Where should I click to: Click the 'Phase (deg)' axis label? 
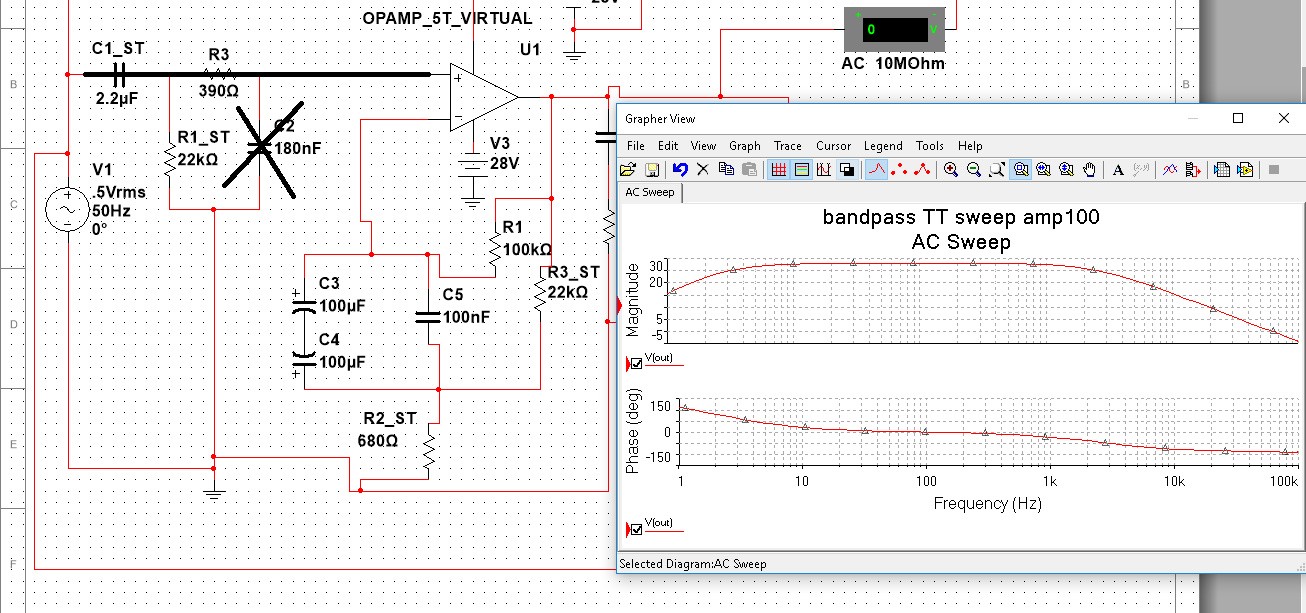632,431
